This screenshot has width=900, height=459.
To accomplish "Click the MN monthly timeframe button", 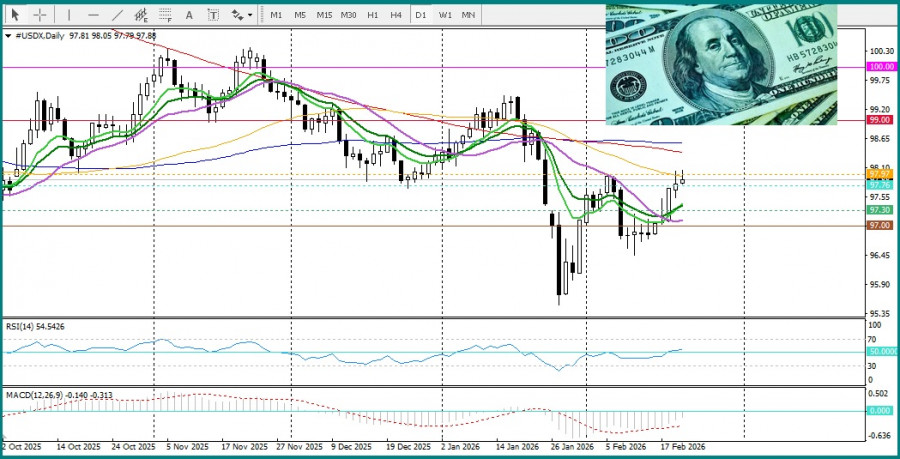I will [x=468, y=15].
